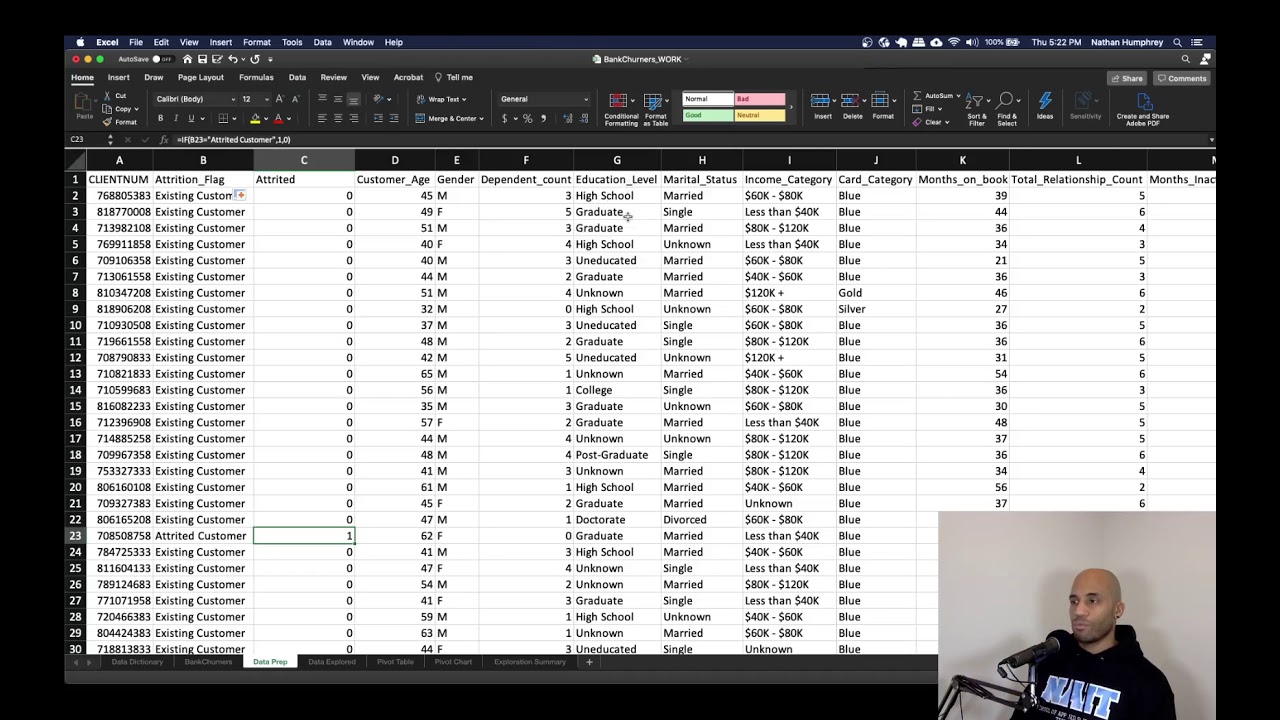1280x720 pixels.
Task: Select the Attrition_Flag header cell
Action: 203,180
